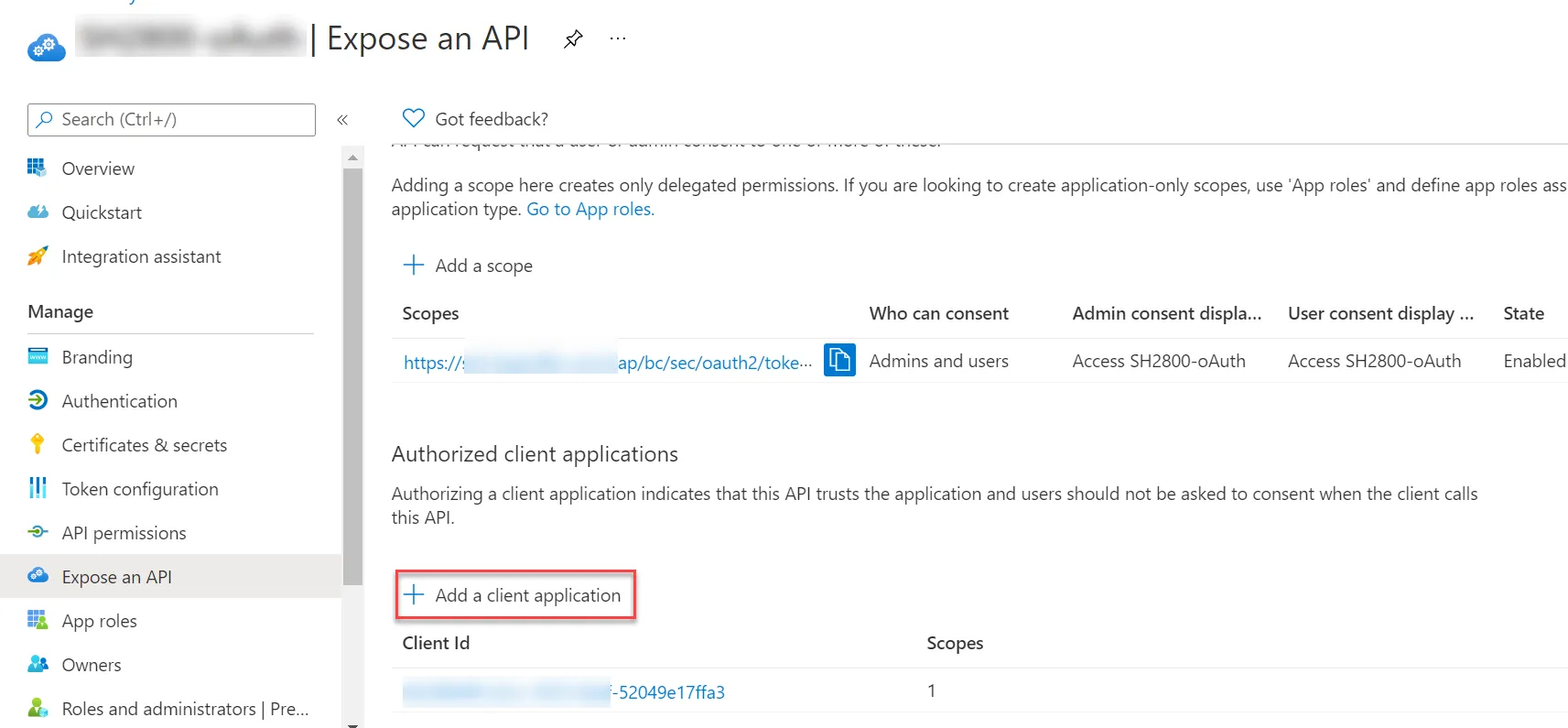Image resolution: width=1568 pixels, height=728 pixels.
Task: Click the Quickstart cloud icon
Action: click(x=38, y=212)
